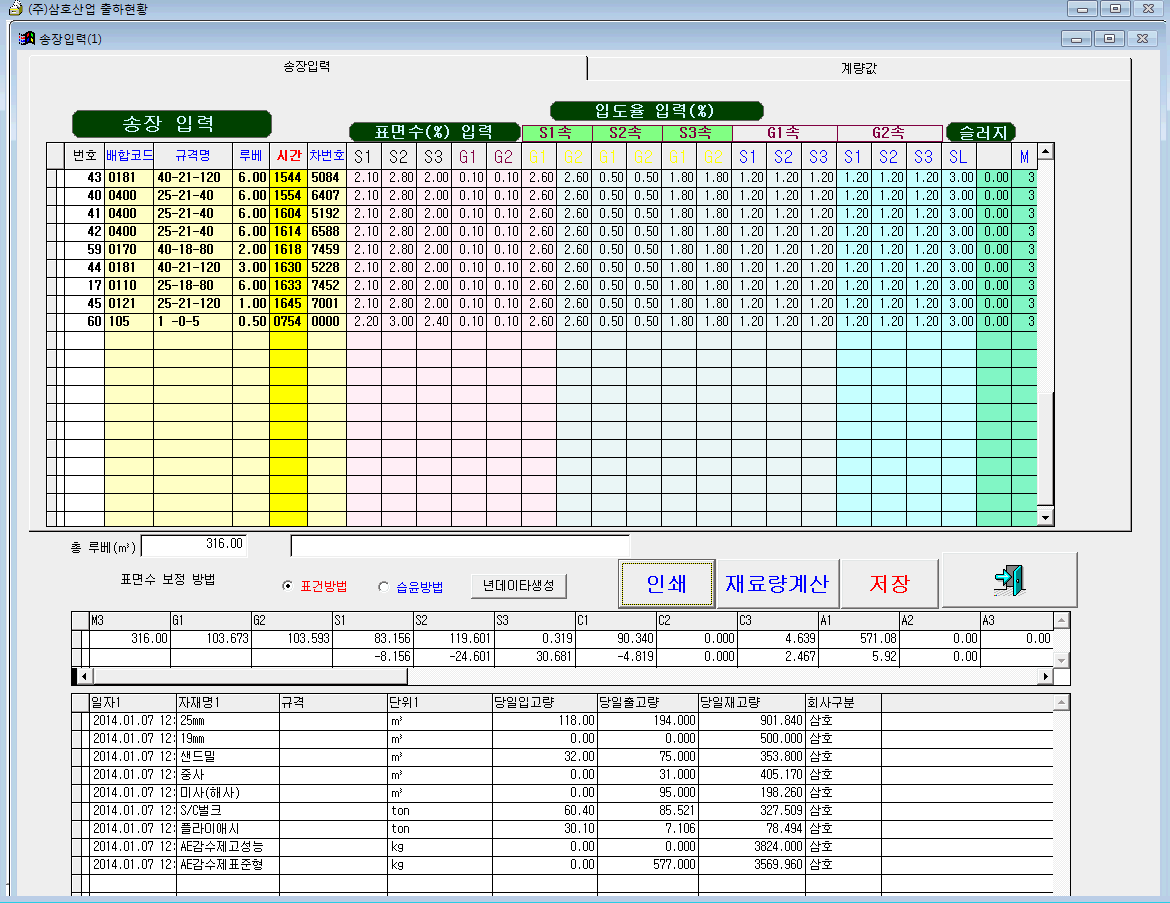The image size is (1170, 903).
Task: Click the AE감수제고성능 material name
Action: [x=228, y=846]
